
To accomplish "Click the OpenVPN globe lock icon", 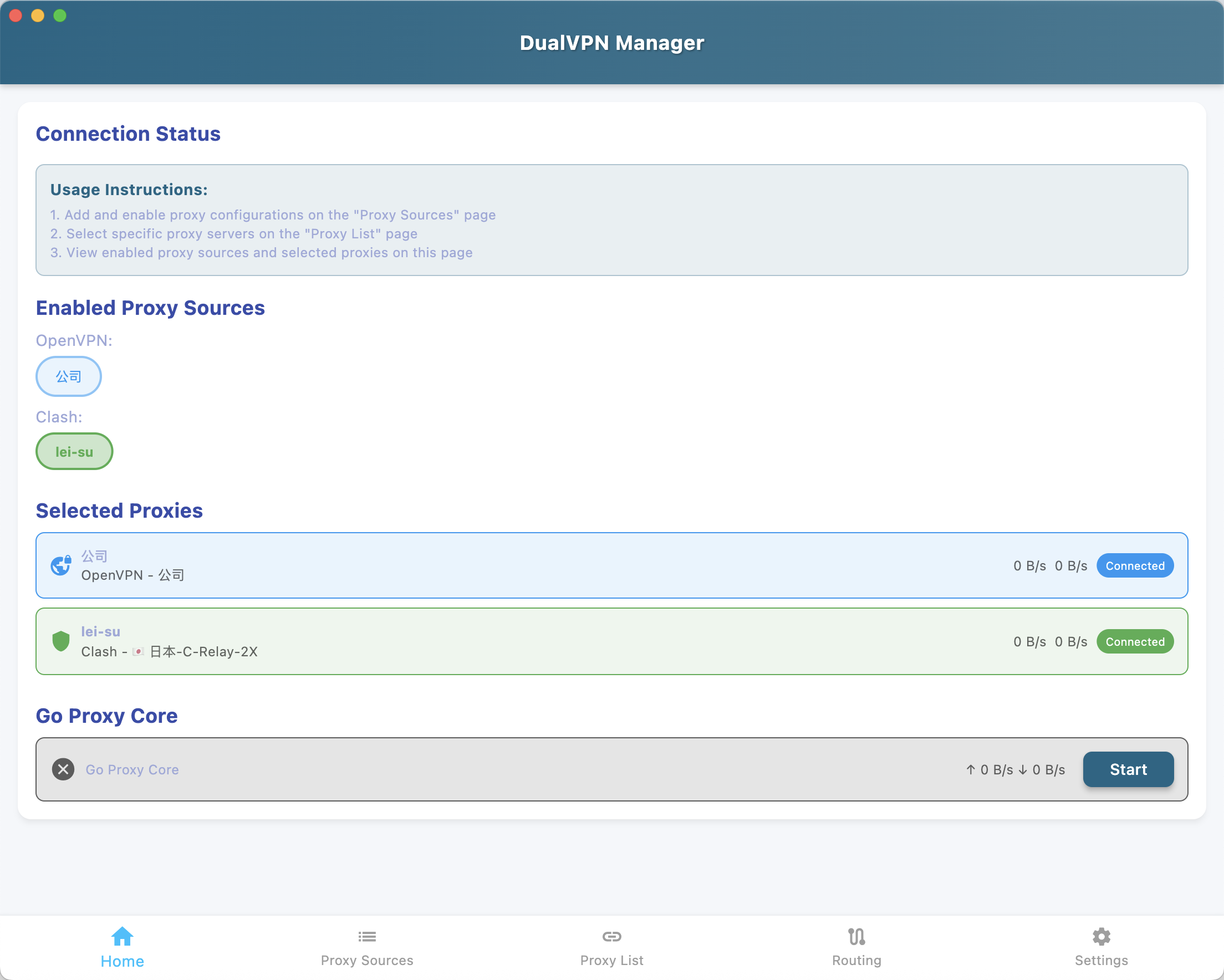I will pyautogui.click(x=61, y=565).
